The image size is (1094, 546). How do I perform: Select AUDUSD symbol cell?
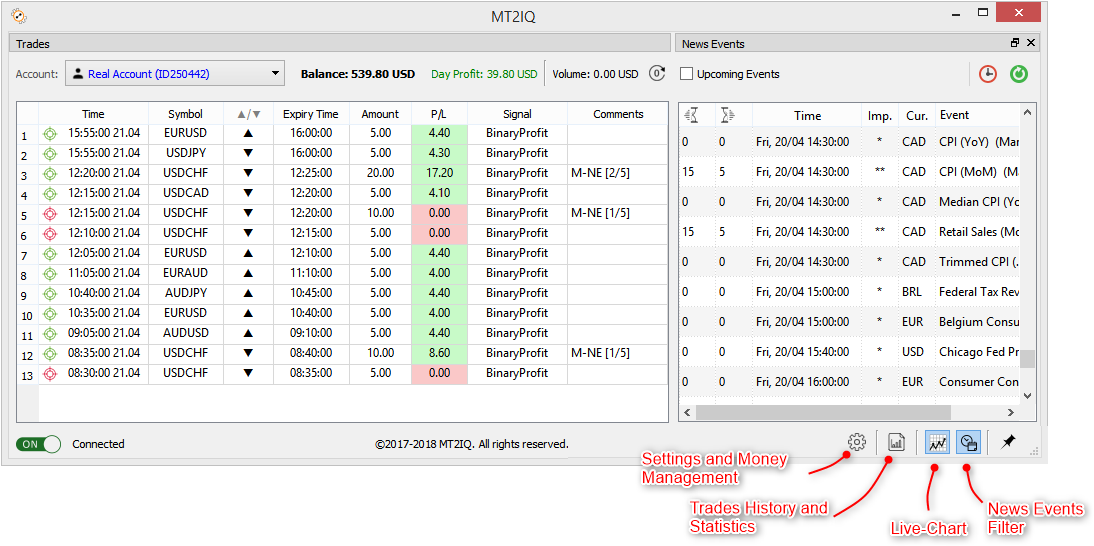point(186,333)
